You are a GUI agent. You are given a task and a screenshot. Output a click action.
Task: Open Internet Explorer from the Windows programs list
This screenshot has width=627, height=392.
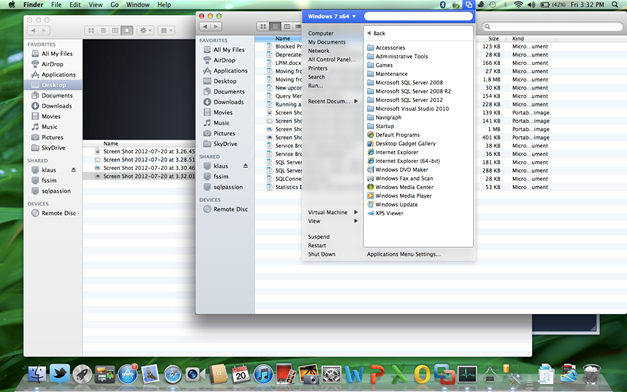[393, 152]
